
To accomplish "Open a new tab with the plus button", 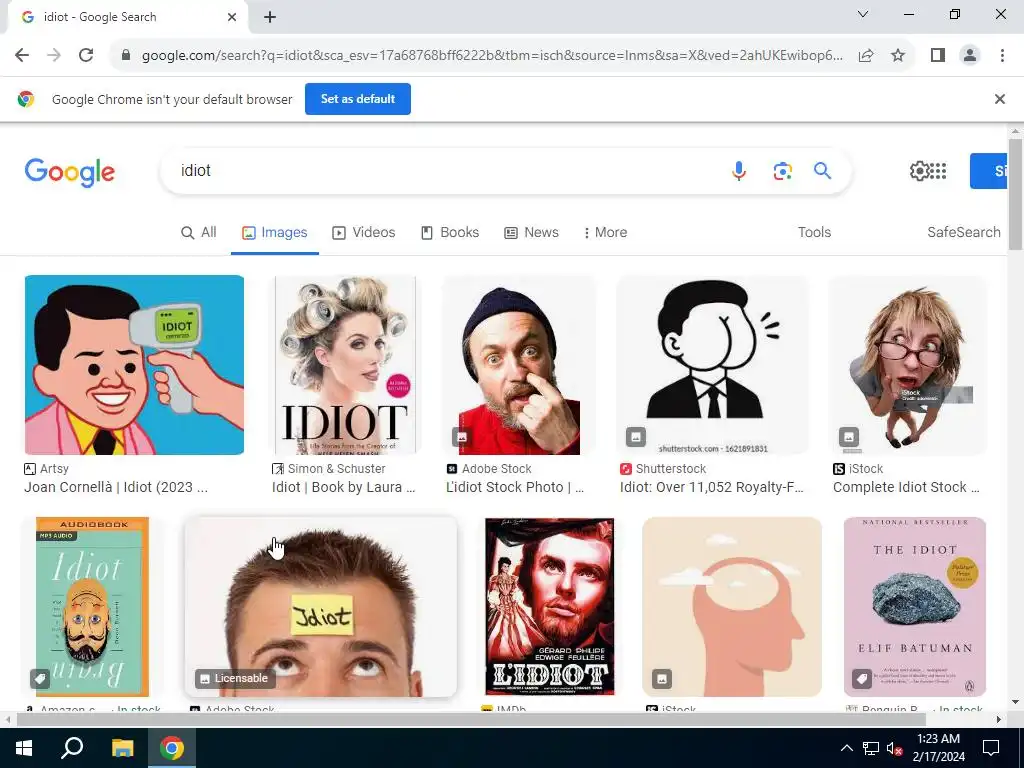I will [270, 18].
